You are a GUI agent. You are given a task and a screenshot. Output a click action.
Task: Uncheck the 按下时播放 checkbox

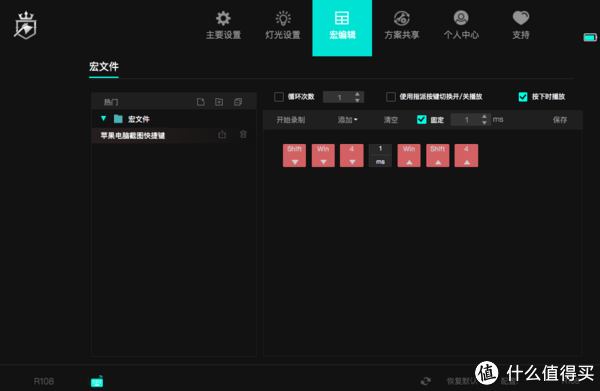pyautogui.click(x=523, y=97)
